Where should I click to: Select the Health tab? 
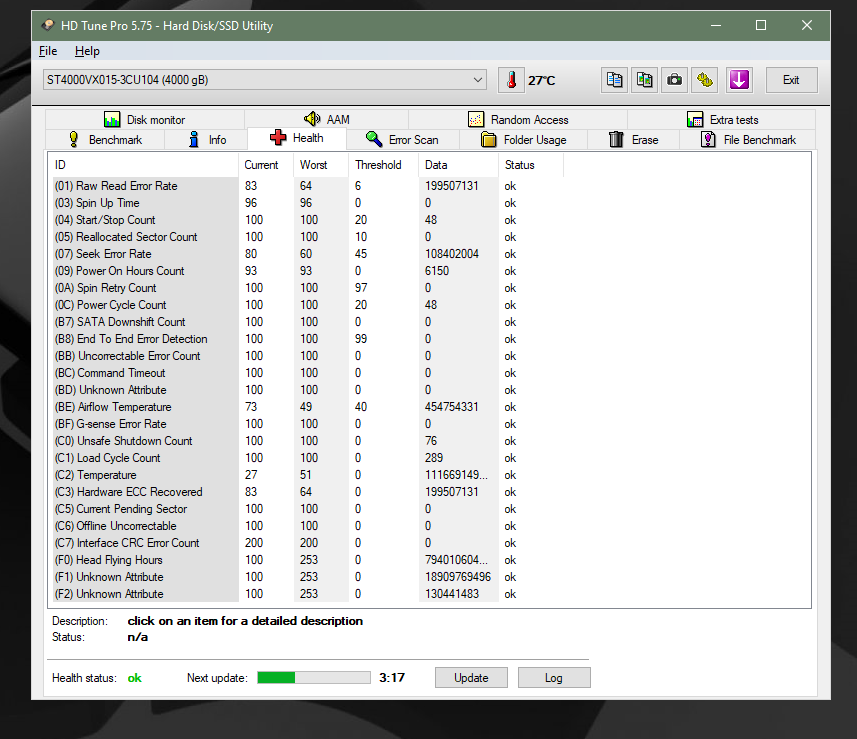pyautogui.click(x=297, y=138)
